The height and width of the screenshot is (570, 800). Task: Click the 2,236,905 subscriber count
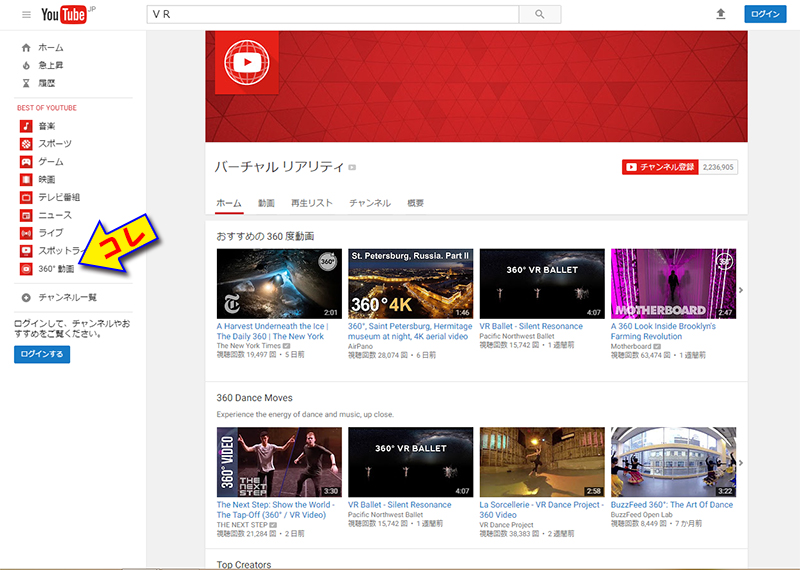[x=718, y=167]
